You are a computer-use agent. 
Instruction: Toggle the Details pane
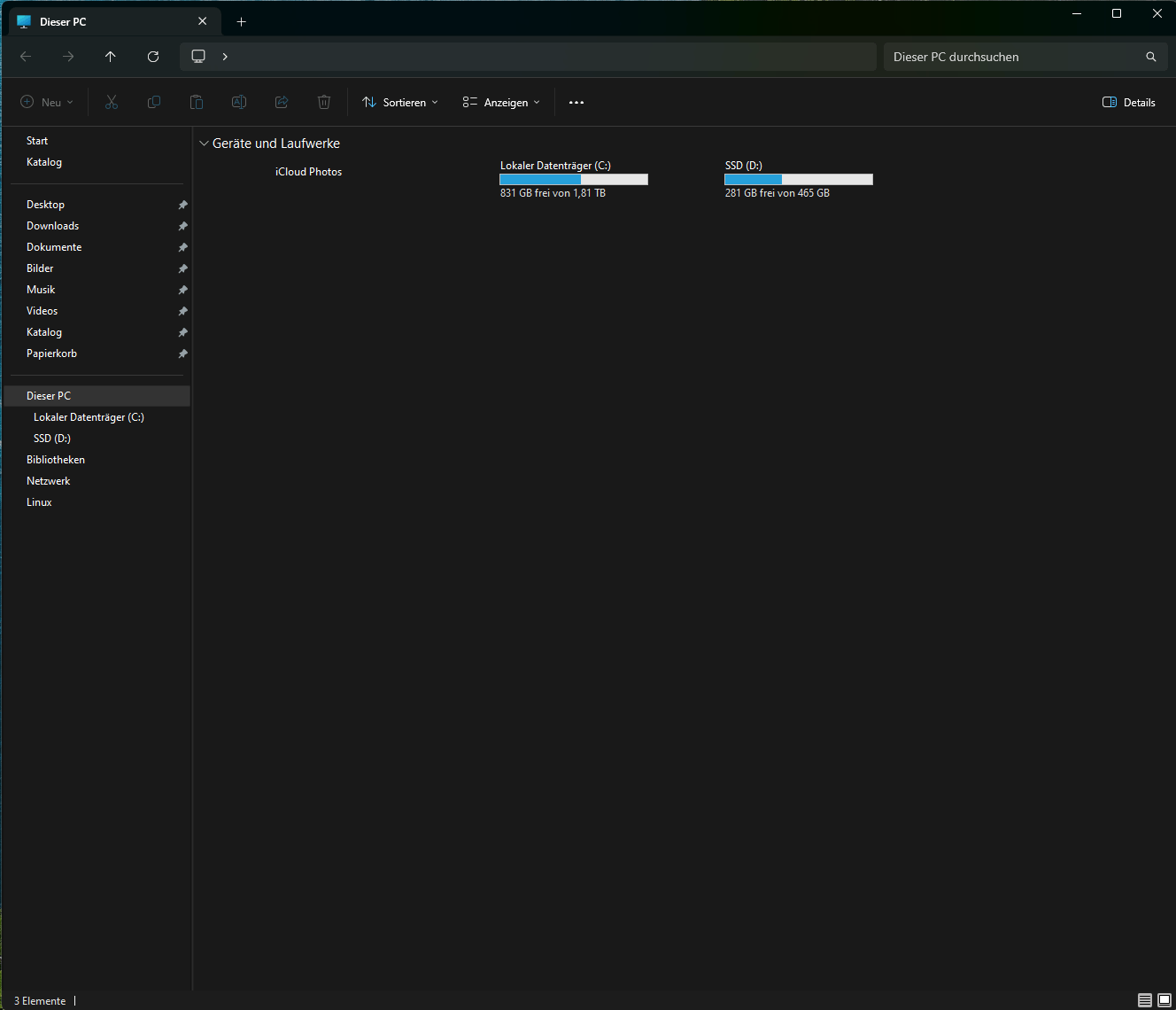(1129, 103)
